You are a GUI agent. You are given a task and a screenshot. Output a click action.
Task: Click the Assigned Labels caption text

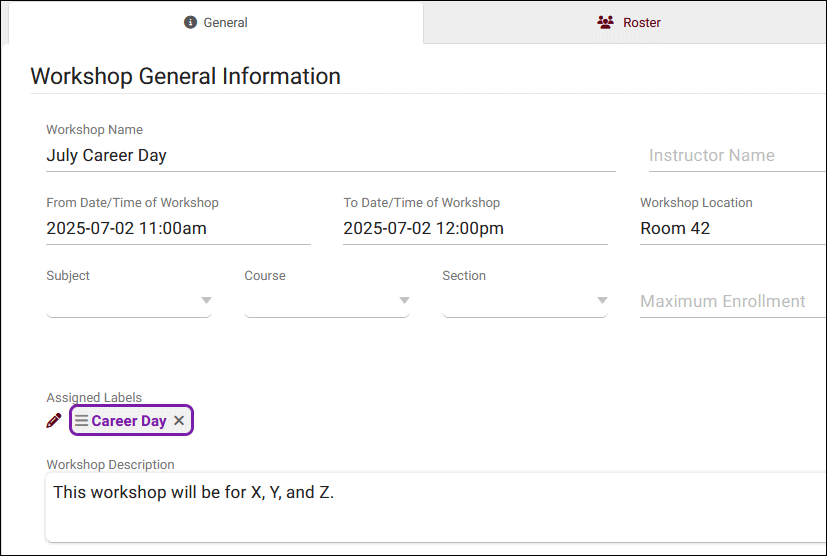94,398
